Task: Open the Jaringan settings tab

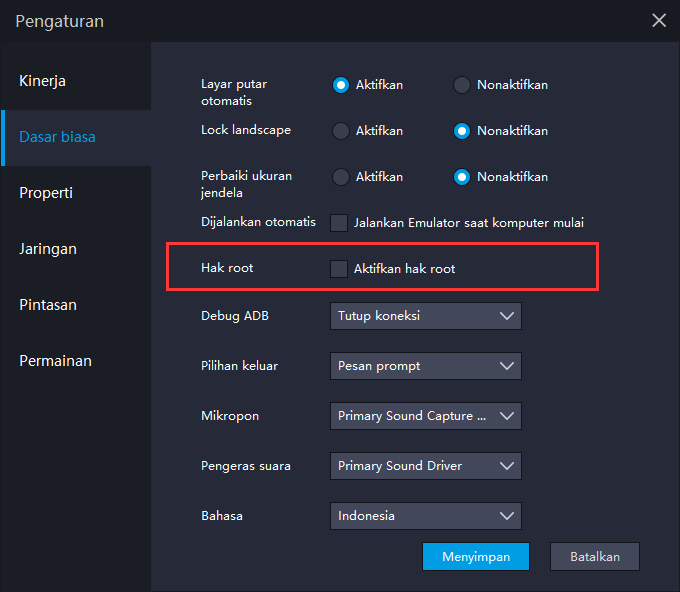Action: point(76,249)
